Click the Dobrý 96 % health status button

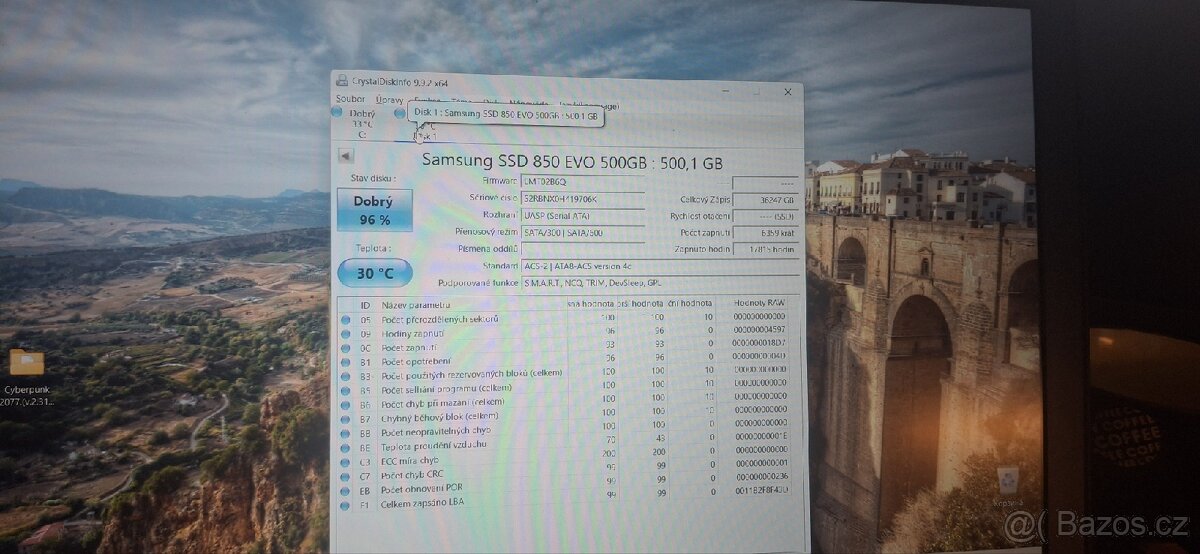373,210
